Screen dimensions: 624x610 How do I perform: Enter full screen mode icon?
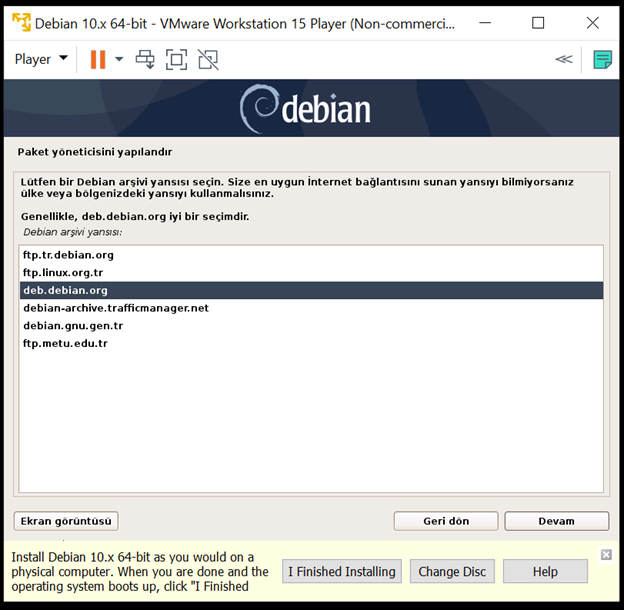pos(176,59)
